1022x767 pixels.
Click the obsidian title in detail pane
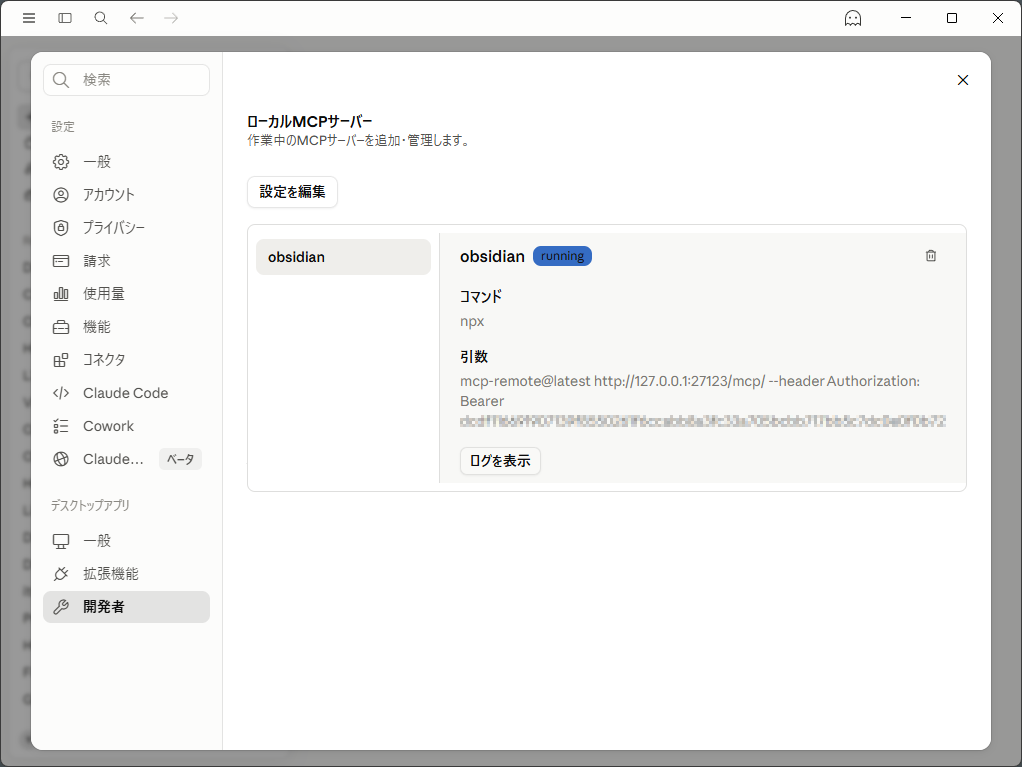[x=492, y=257]
